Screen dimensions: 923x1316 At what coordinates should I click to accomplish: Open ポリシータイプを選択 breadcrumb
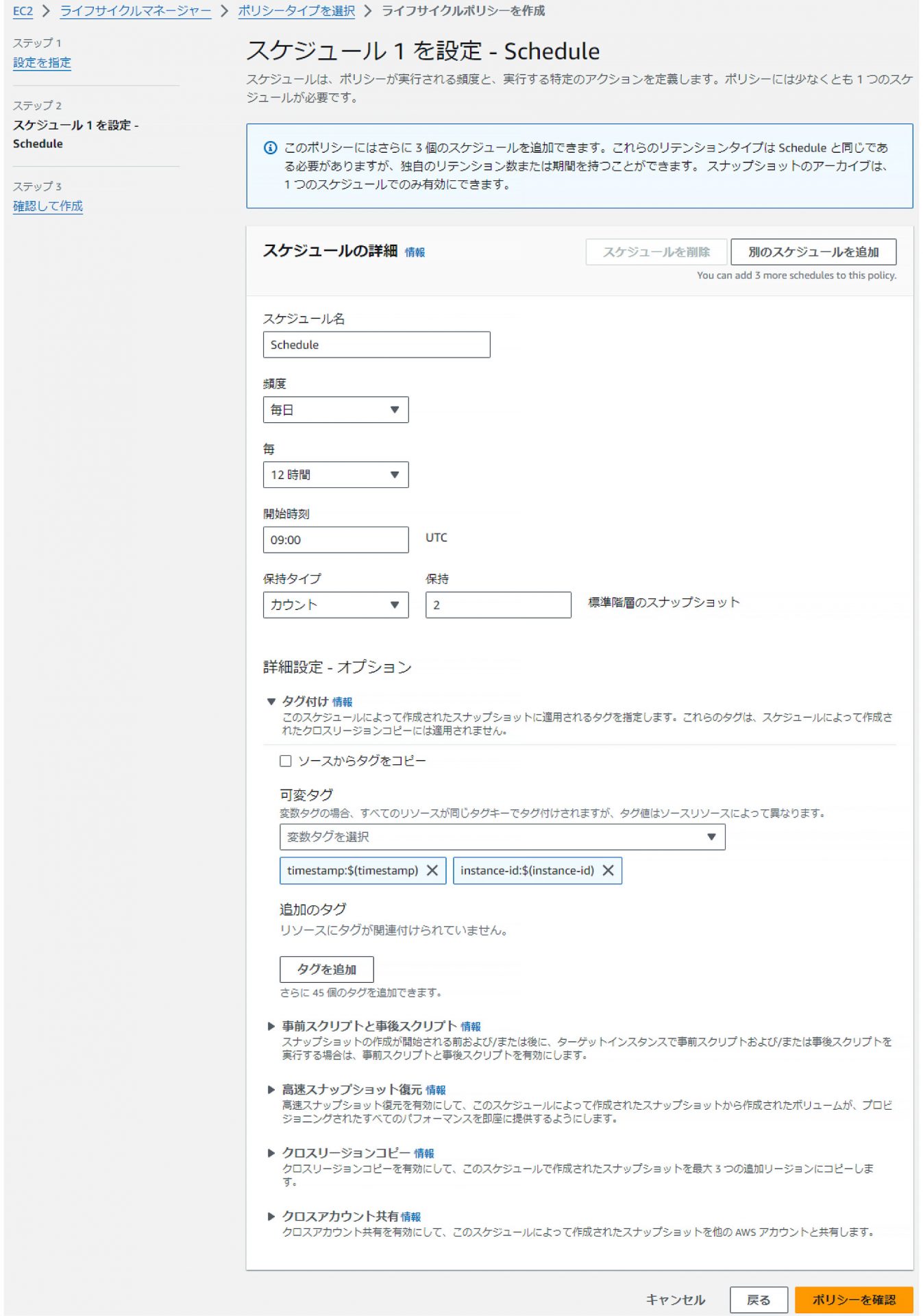tap(296, 11)
